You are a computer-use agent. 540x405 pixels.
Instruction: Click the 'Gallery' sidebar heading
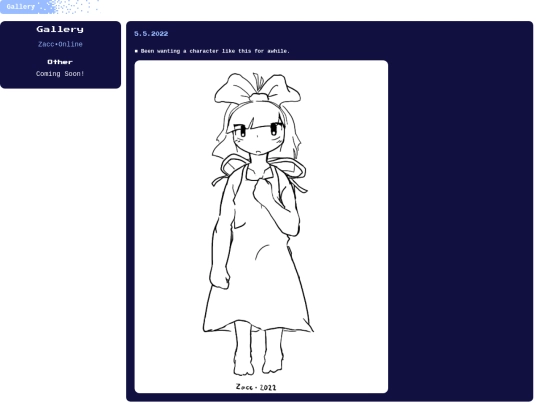coord(60,29)
